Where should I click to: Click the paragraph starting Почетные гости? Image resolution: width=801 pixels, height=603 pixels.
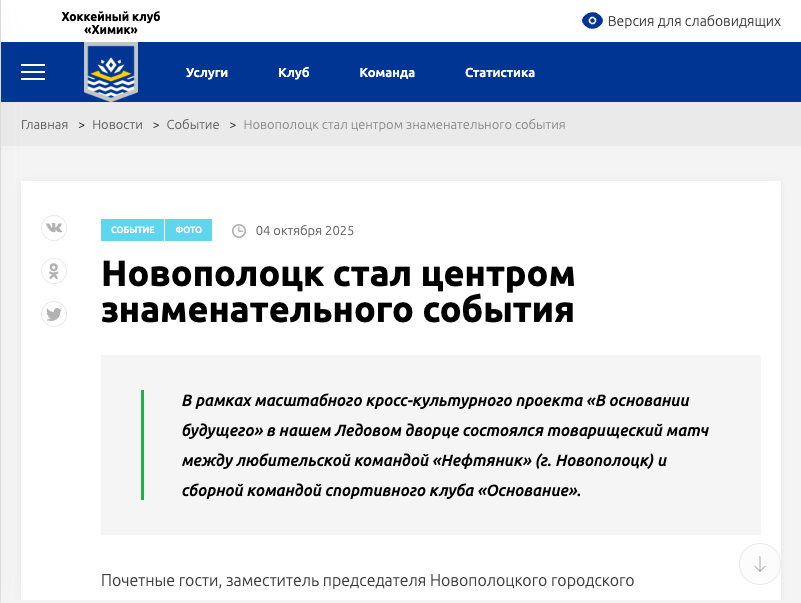tap(367, 581)
